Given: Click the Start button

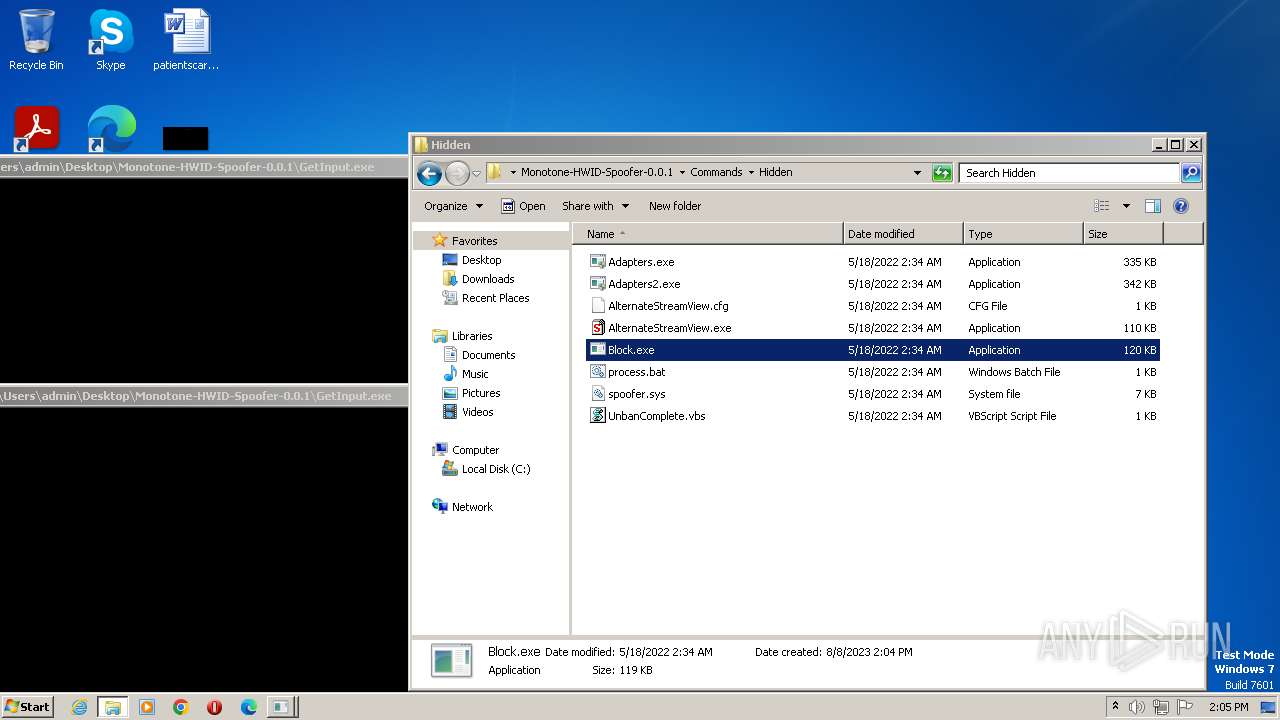Looking at the screenshot, I should pos(27,707).
